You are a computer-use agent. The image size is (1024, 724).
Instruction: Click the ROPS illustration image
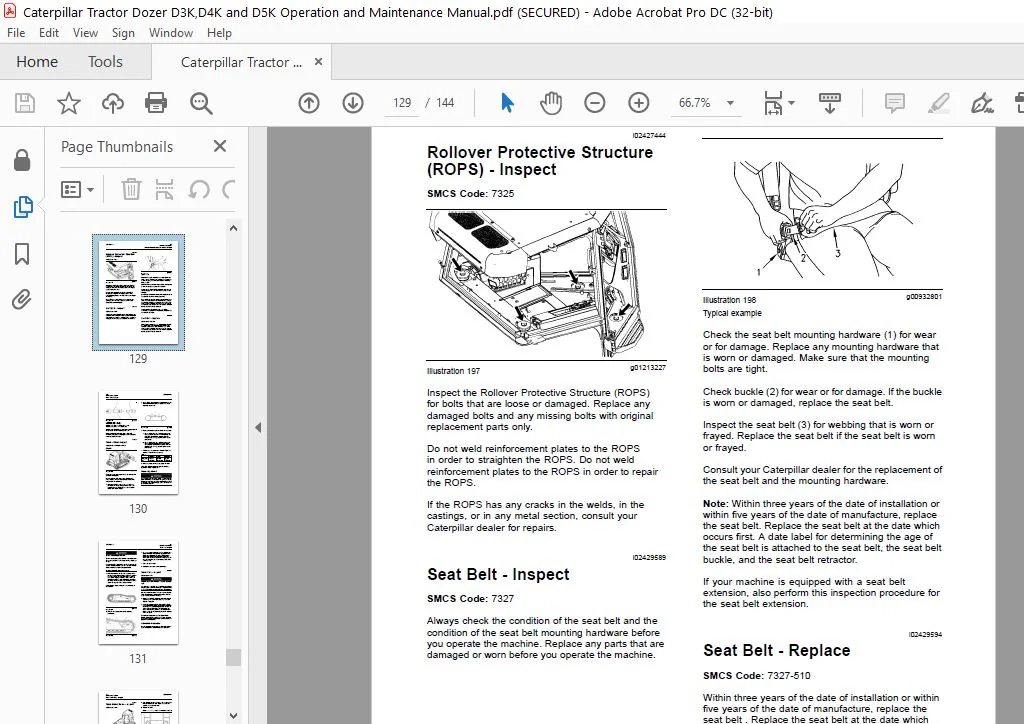(537, 285)
